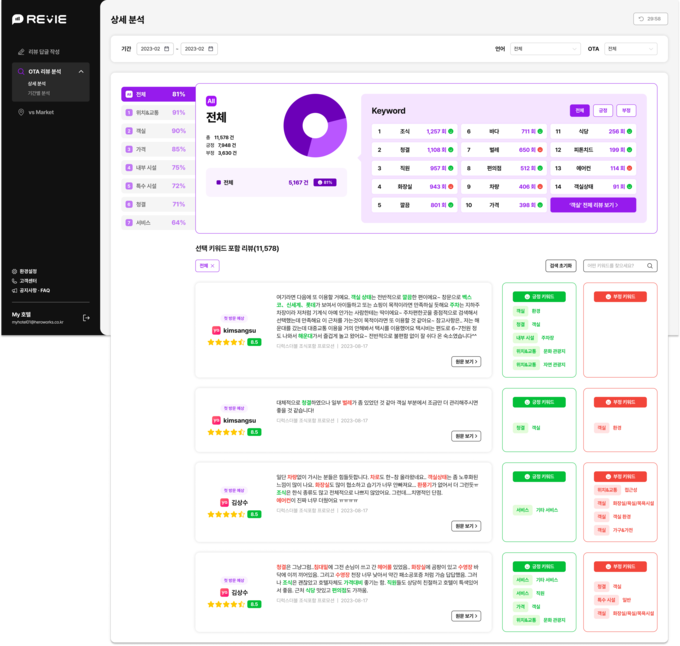Click the purple All badge above 전체 heading
This screenshot has height=646, width=680.
pyautogui.click(x=211, y=101)
